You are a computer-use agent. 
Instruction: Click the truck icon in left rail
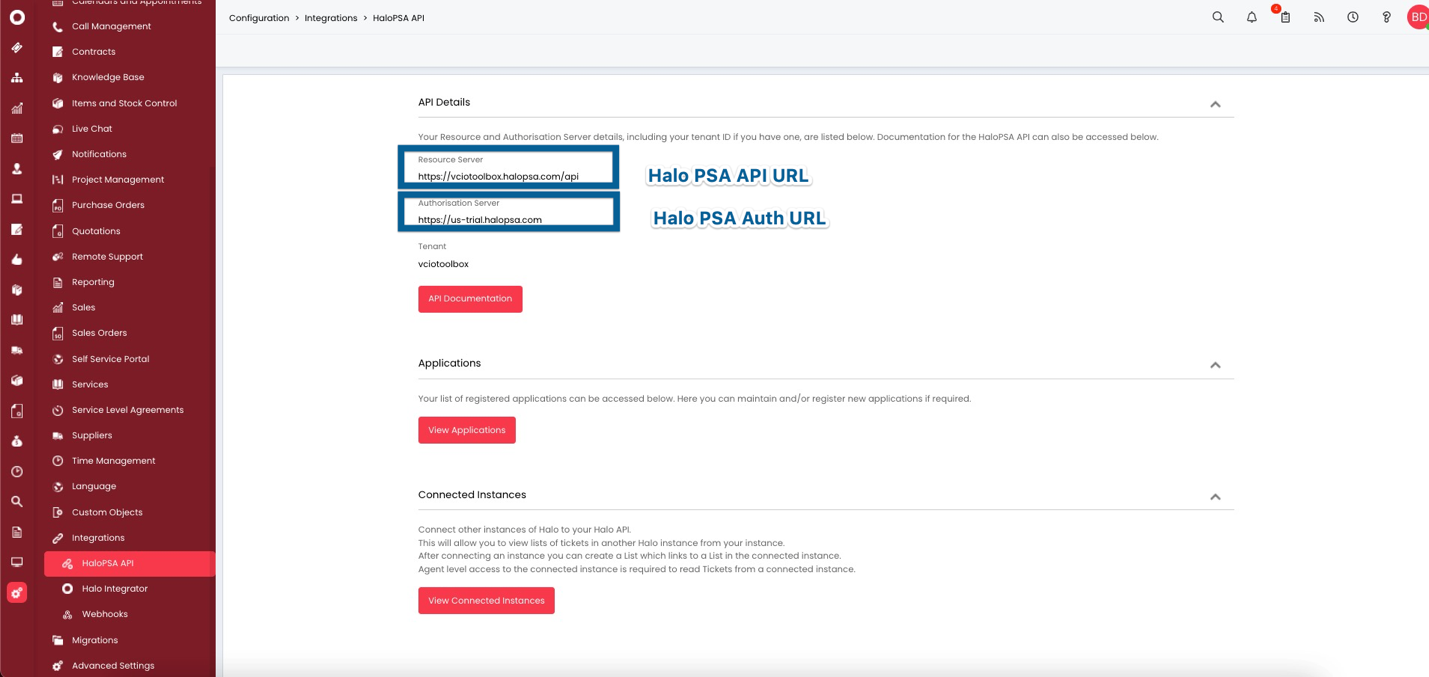pos(17,350)
